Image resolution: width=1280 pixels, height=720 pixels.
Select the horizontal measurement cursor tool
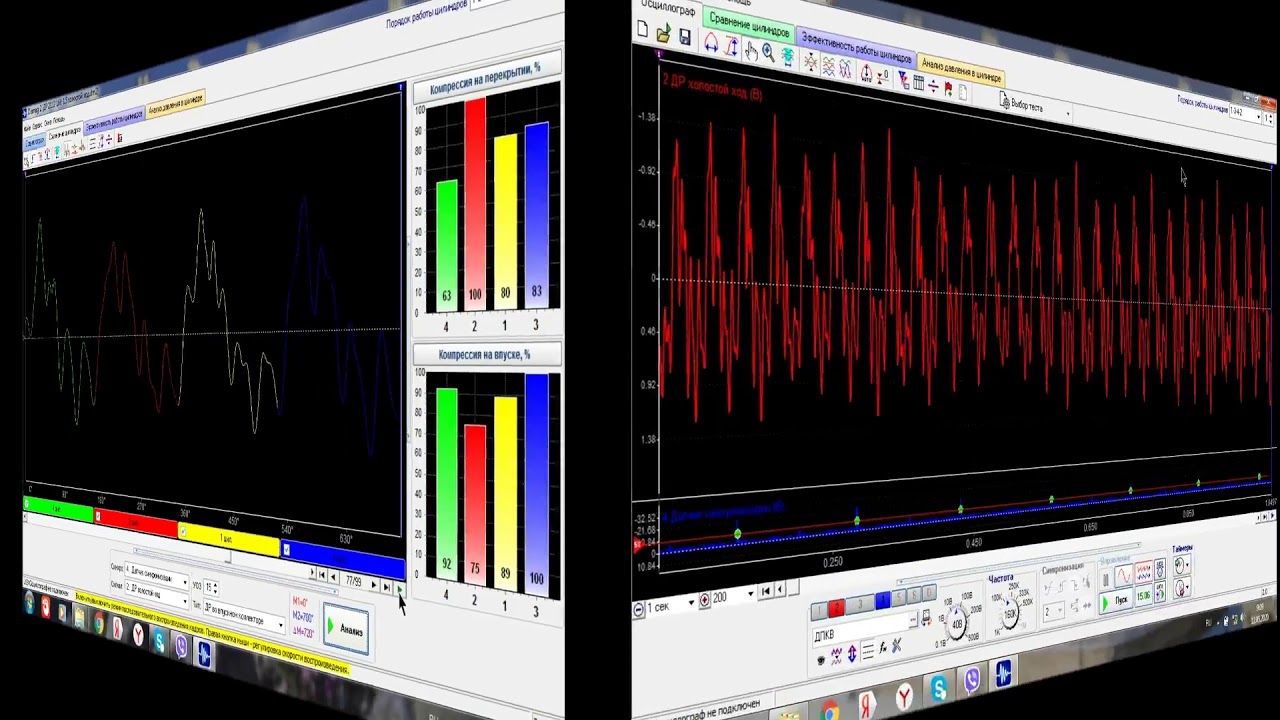point(711,42)
